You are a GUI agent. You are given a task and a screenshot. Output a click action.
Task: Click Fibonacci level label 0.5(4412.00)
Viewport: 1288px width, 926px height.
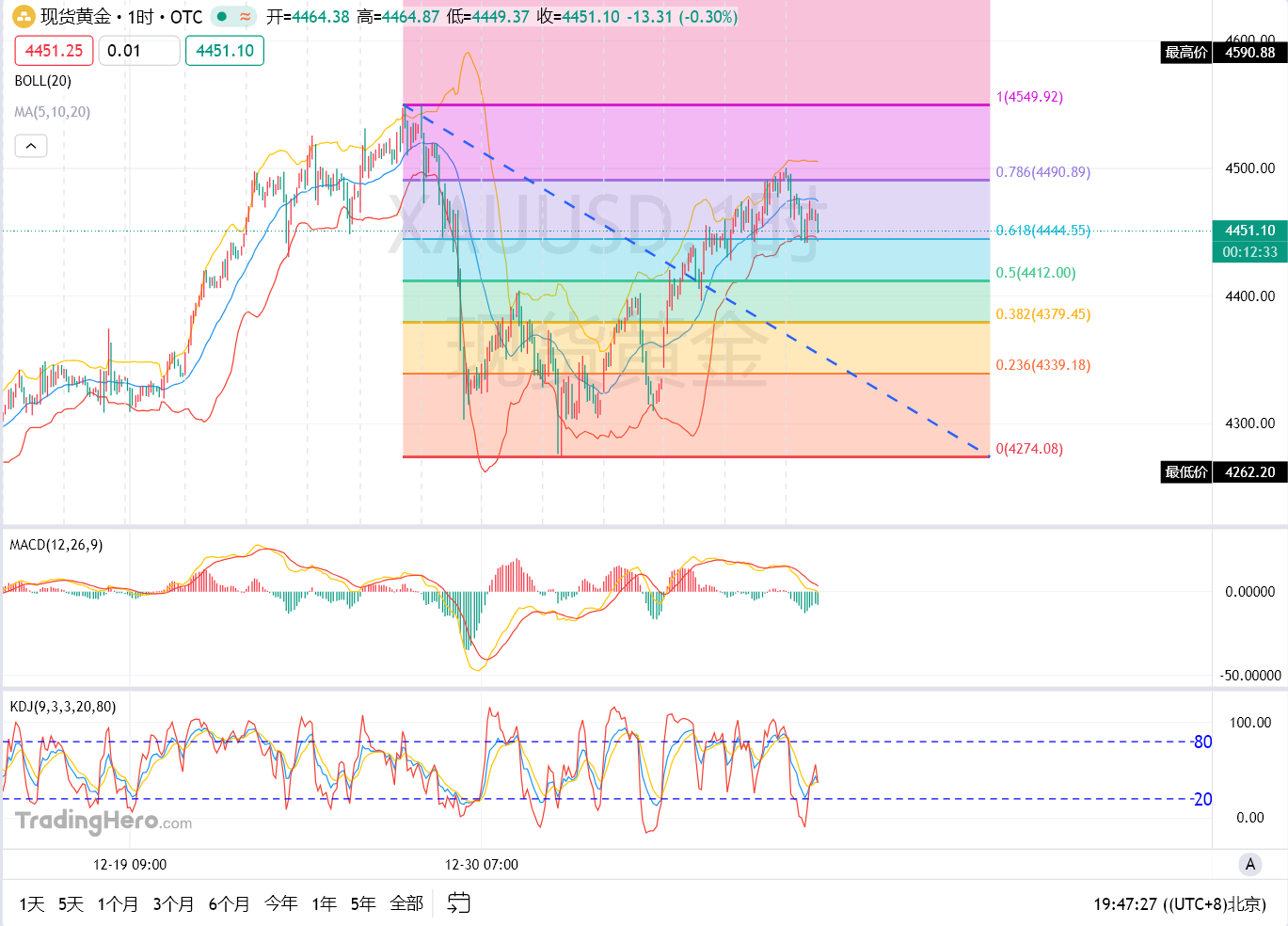[x=1036, y=273]
